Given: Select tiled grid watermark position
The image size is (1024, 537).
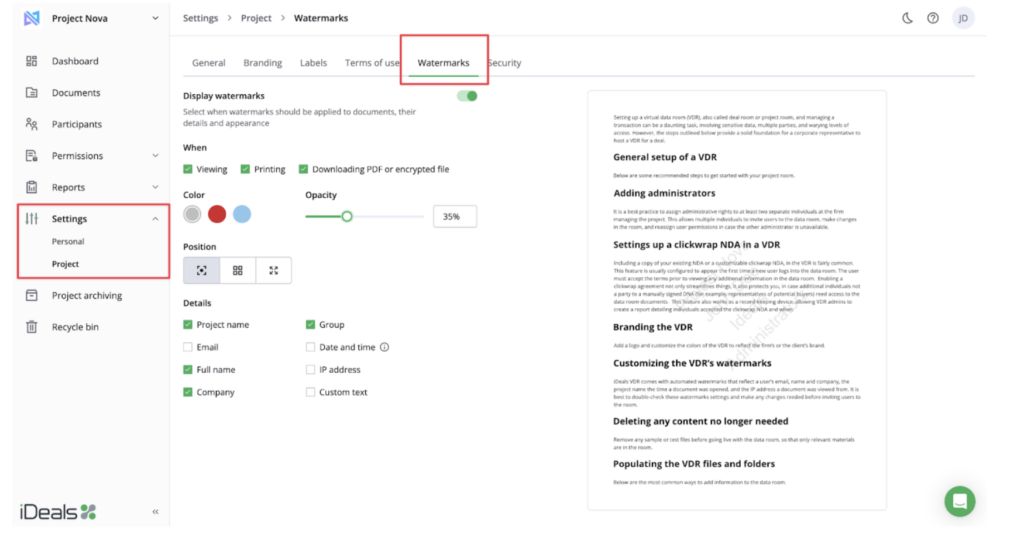Looking at the screenshot, I should (x=238, y=270).
